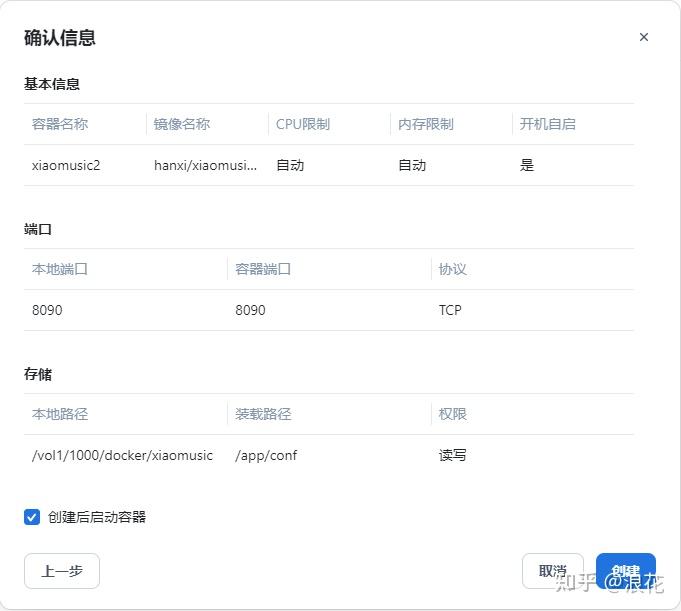Click the 镜像名称 column header
Image resolution: width=681 pixels, height=611 pixels.
point(182,124)
